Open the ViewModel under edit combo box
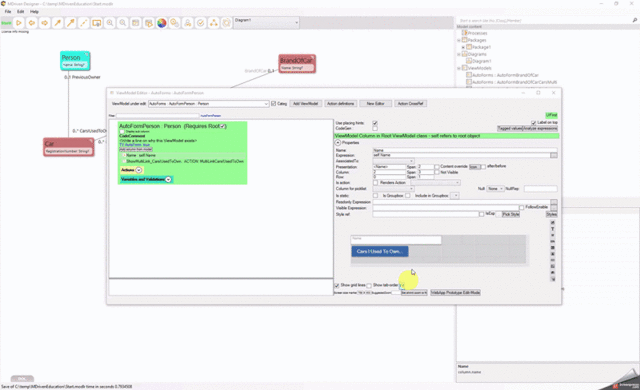Viewport: 640px width, 390px height. 208,104
